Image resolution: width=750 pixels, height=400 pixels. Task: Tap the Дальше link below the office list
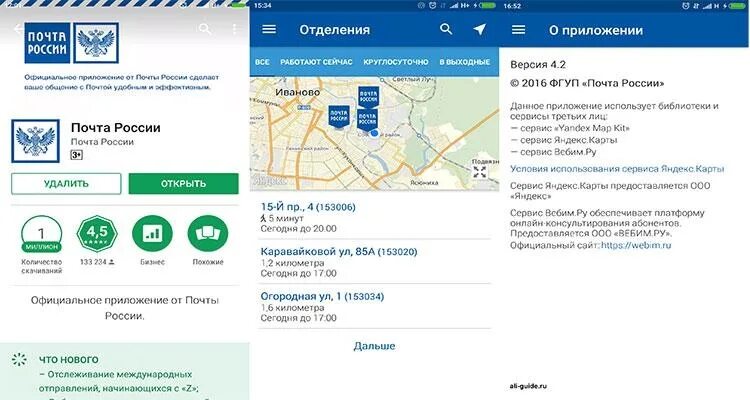pos(375,345)
